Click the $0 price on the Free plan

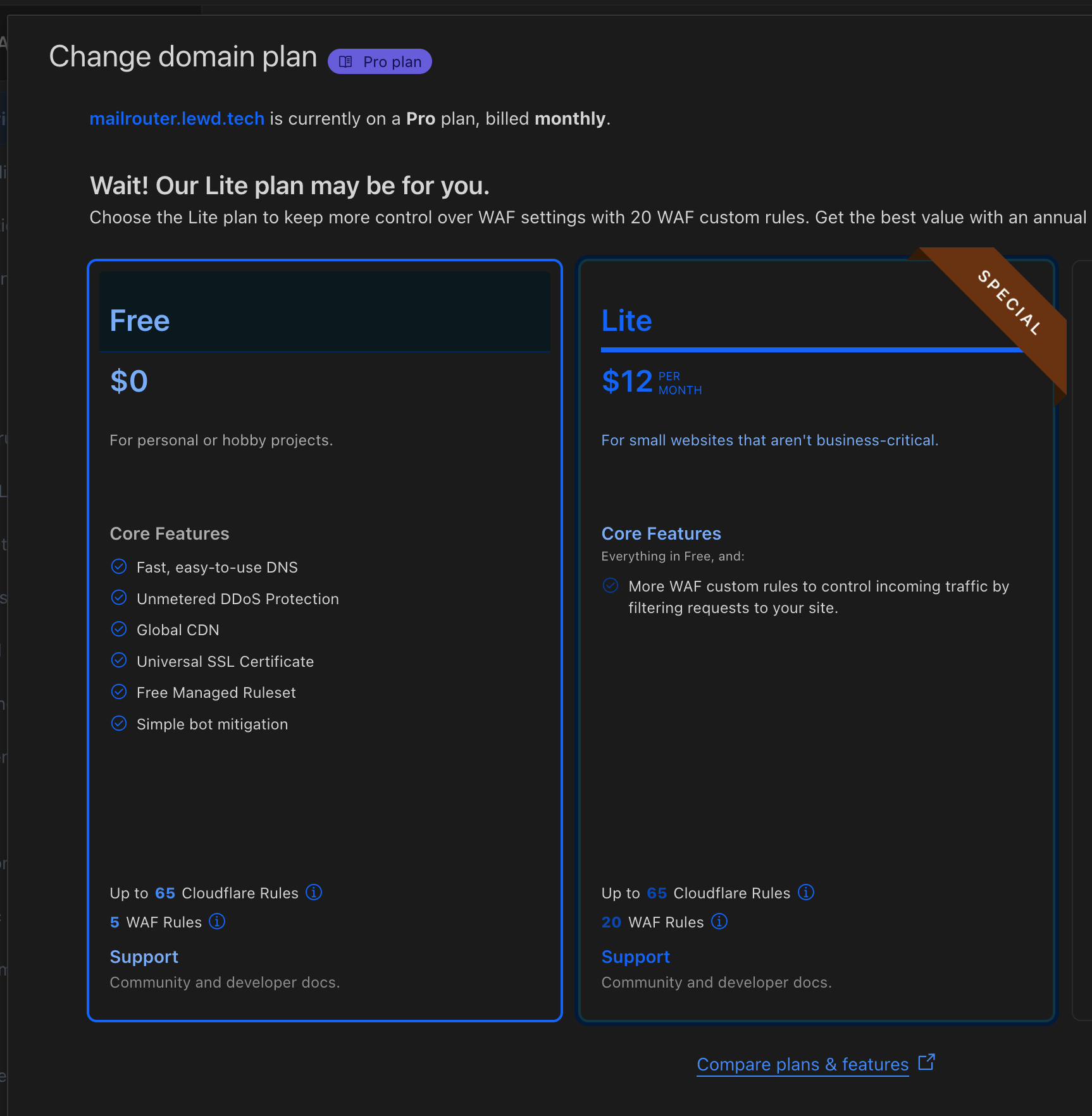coord(129,381)
